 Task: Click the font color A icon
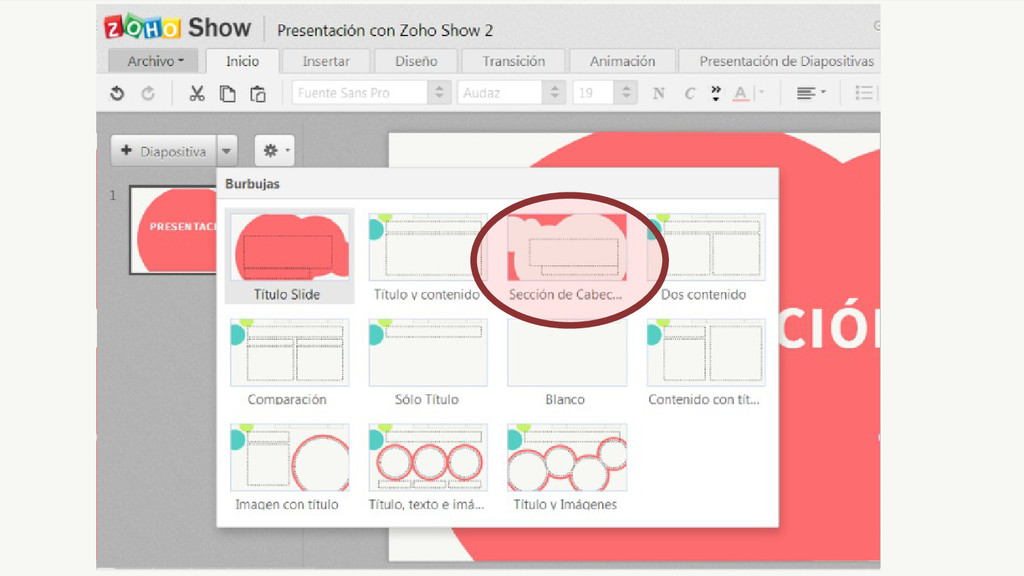pos(740,93)
